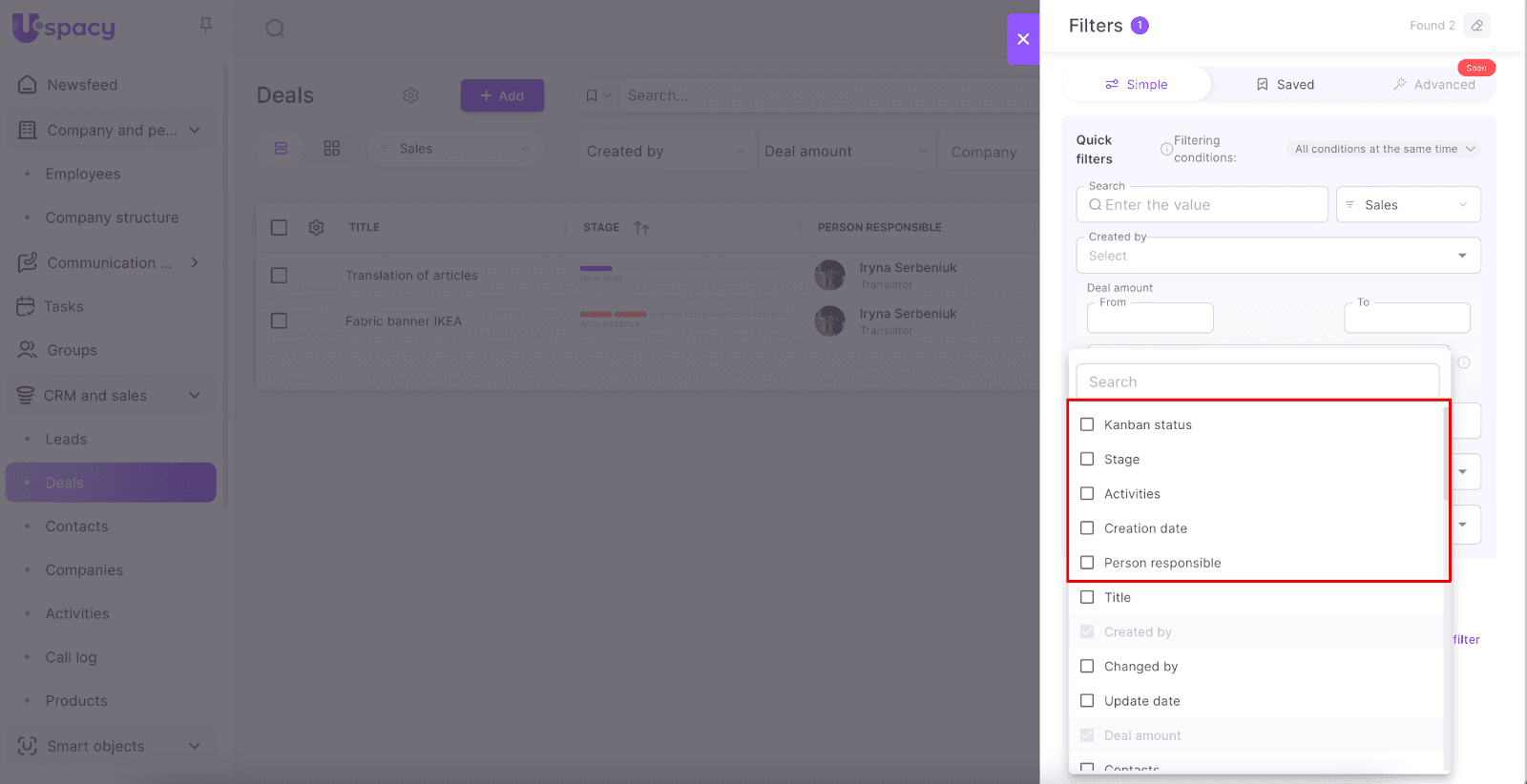Click the table column settings gear icon
1527x784 pixels.
(316, 228)
